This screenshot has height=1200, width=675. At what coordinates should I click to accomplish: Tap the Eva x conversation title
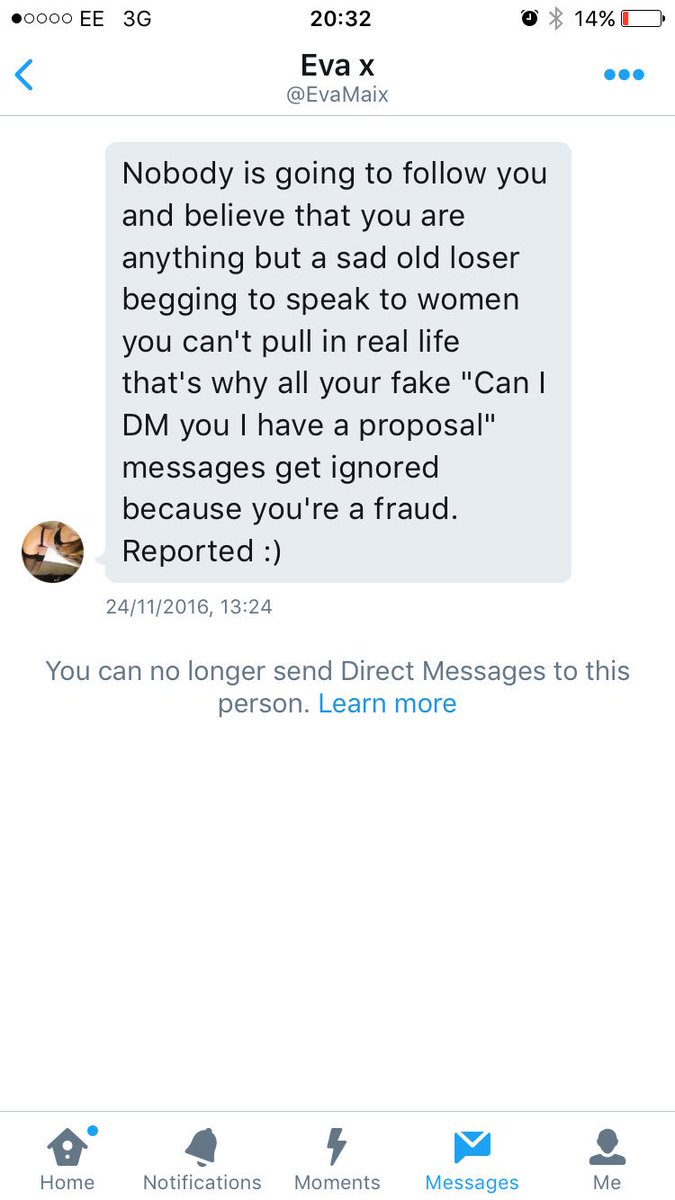click(x=338, y=66)
